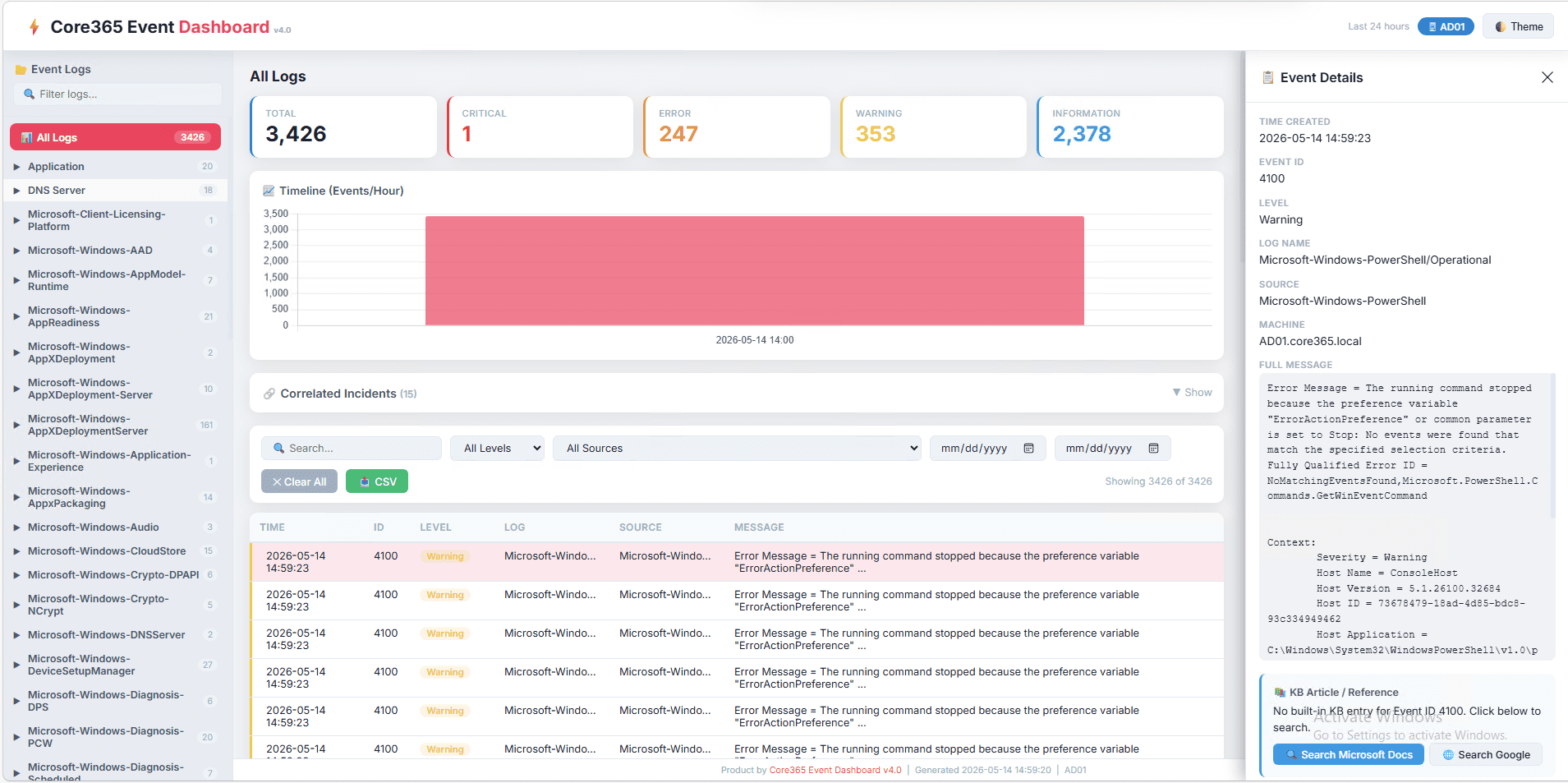Viewport: 1568px width, 783px height.
Task: Click the LEVEL column header
Action: point(435,527)
